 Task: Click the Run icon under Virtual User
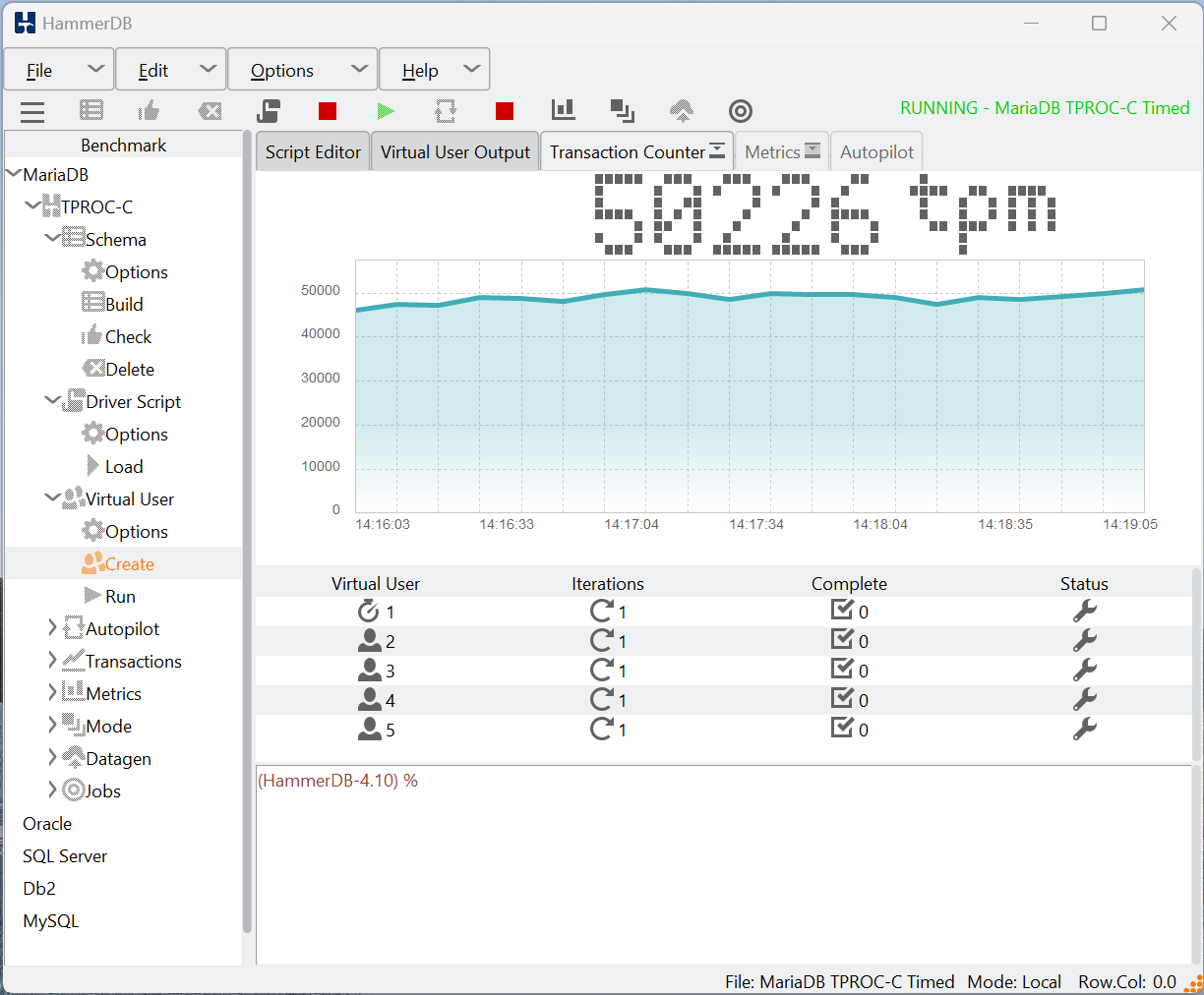click(x=92, y=596)
